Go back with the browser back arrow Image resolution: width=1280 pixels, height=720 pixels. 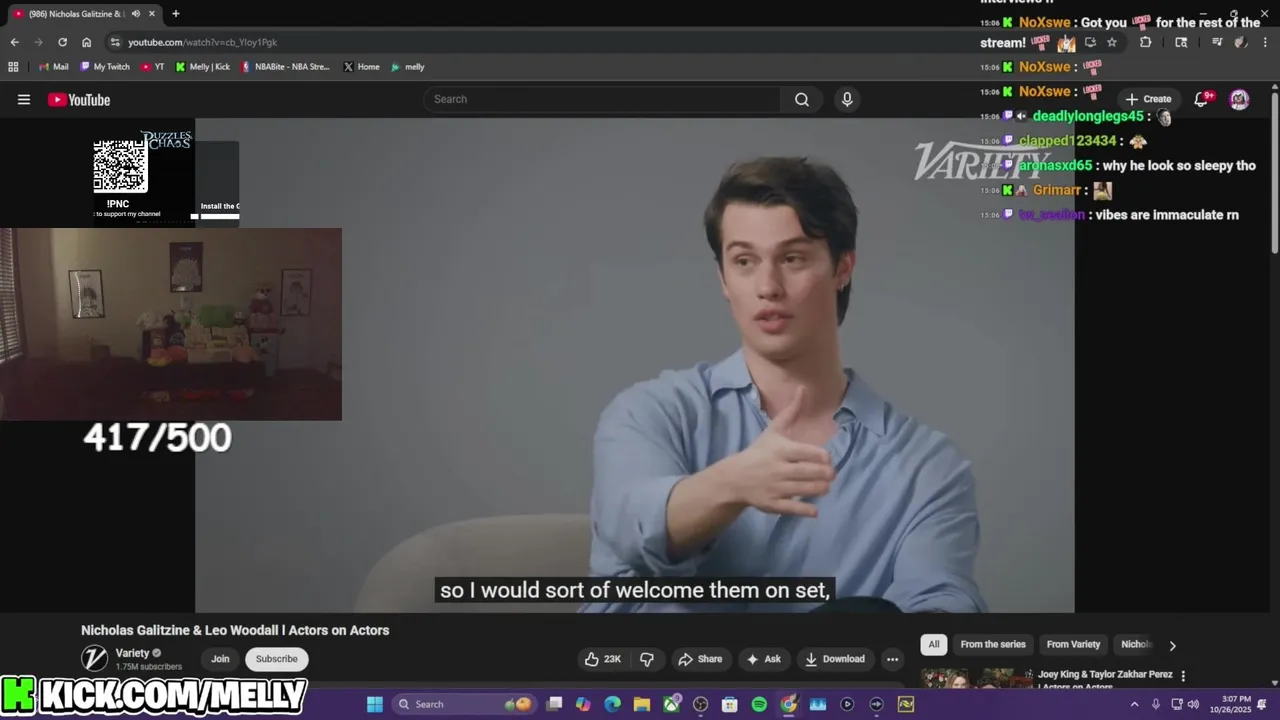(x=14, y=42)
